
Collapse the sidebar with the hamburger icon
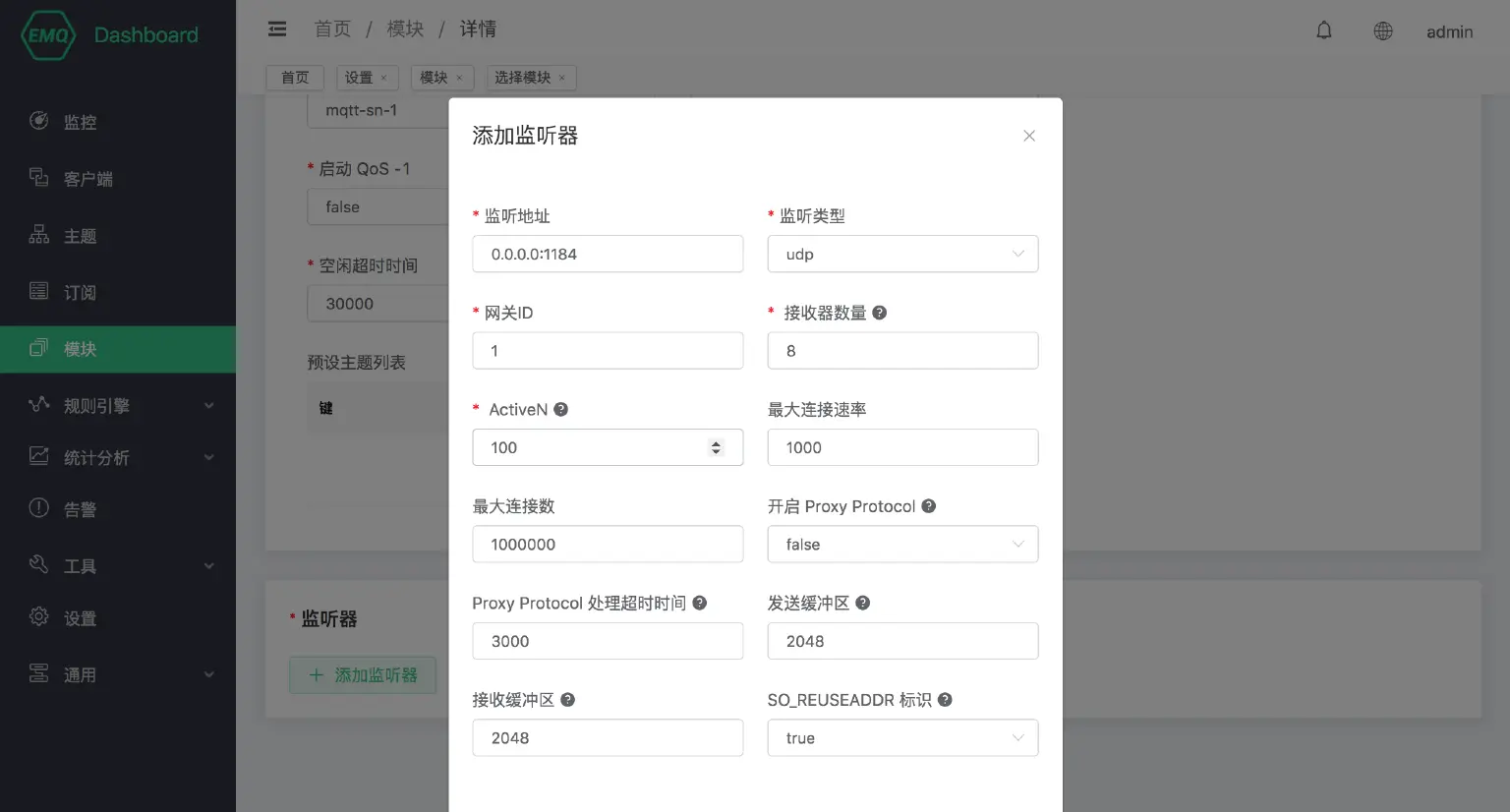(276, 29)
